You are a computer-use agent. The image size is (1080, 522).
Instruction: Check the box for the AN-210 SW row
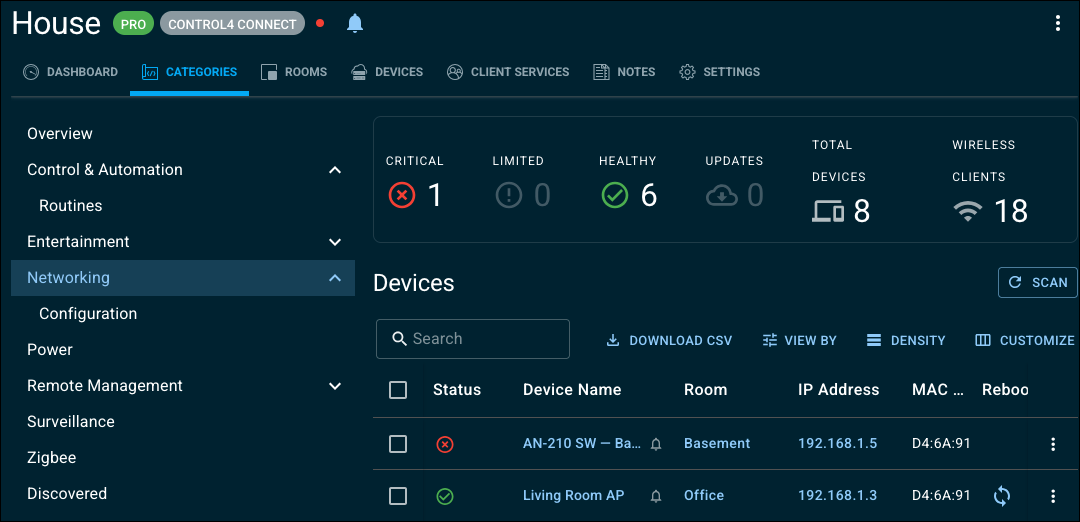(398, 444)
